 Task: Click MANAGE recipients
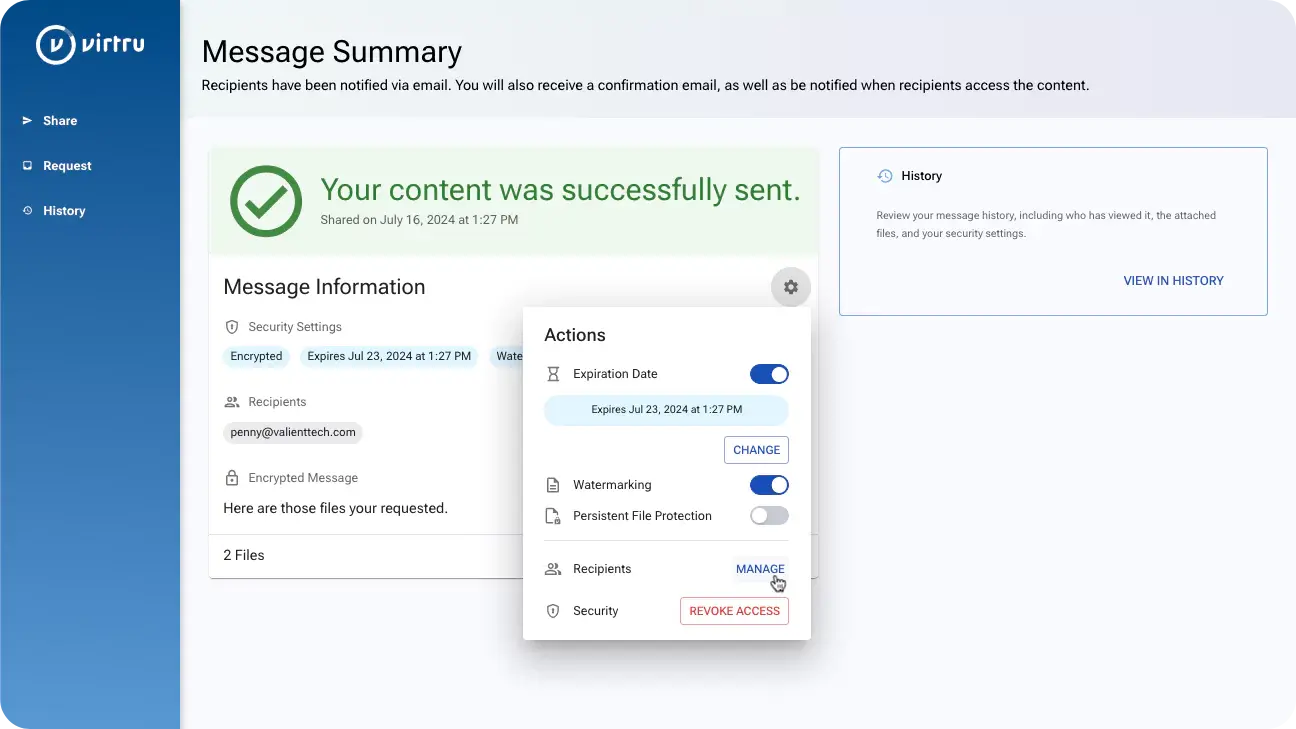tap(760, 569)
